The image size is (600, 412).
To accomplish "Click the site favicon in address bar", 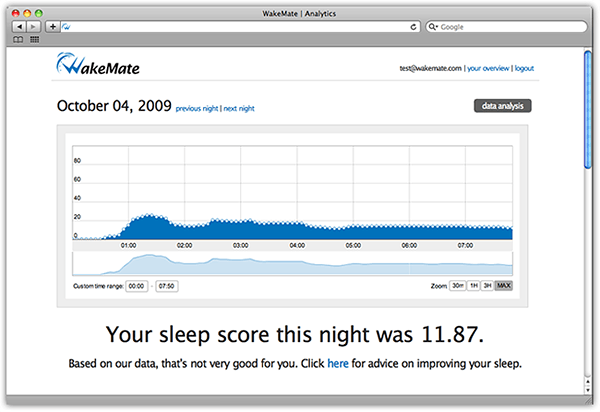I will point(66,27).
